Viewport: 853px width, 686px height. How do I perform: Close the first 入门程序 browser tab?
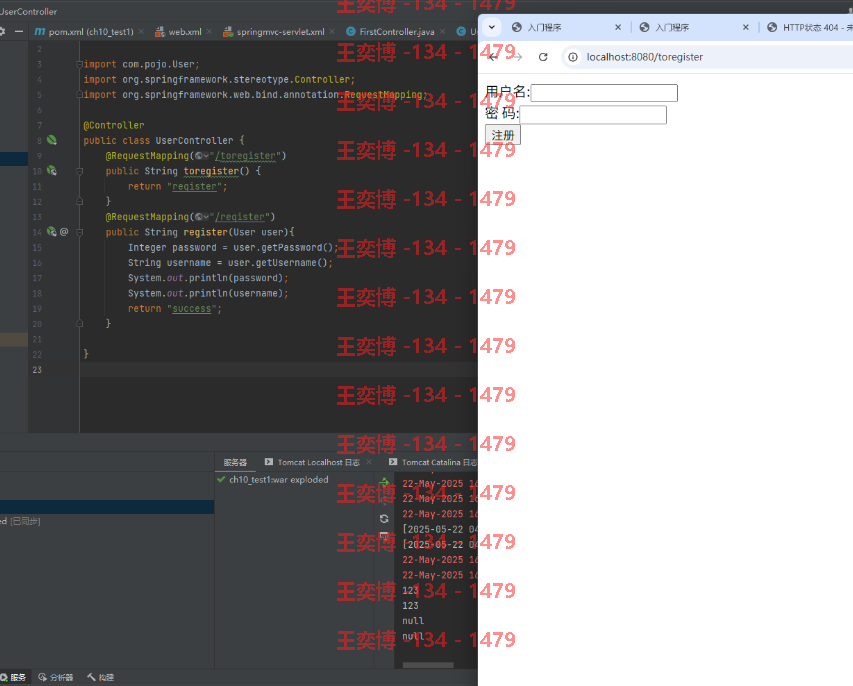coord(618,27)
